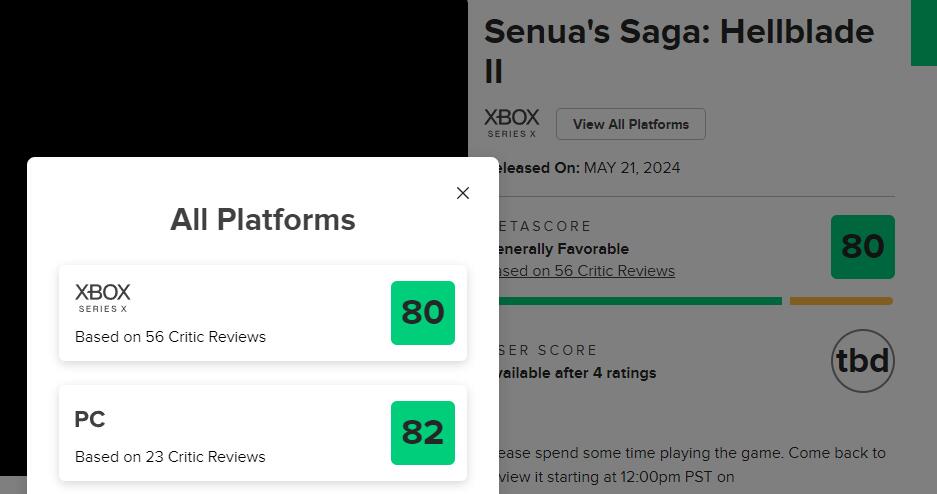Select the PC platform label
The height and width of the screenshot is (494, 937).
click(90, 420)
